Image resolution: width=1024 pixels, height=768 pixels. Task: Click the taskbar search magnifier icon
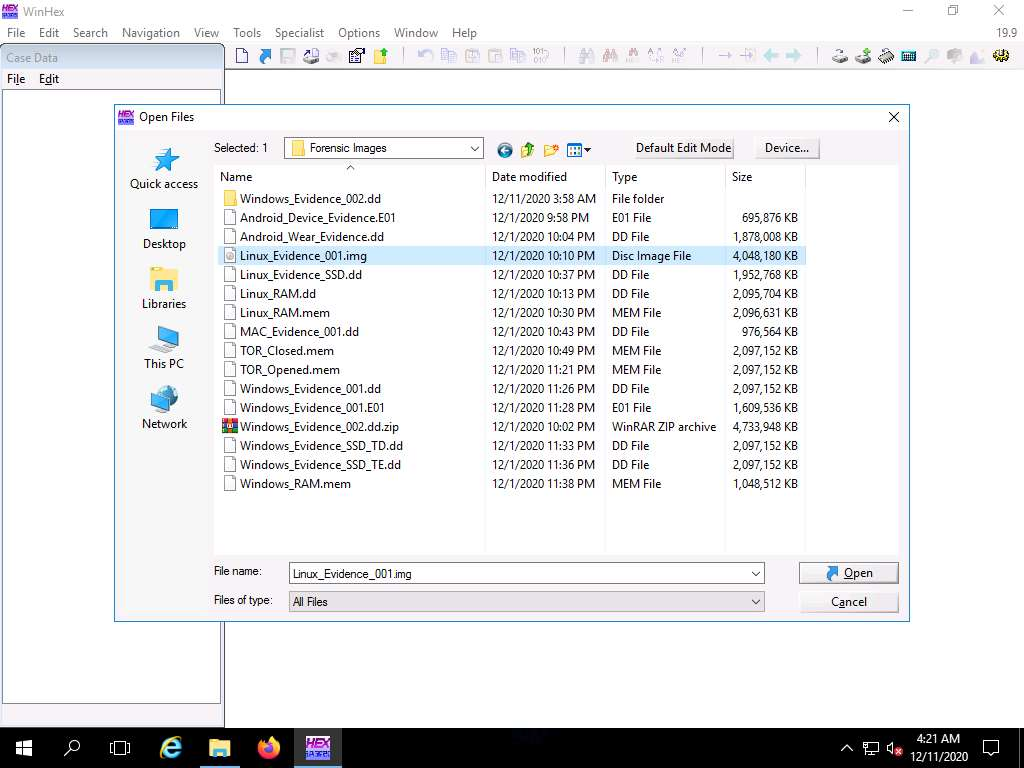click(x=72, y=748)
